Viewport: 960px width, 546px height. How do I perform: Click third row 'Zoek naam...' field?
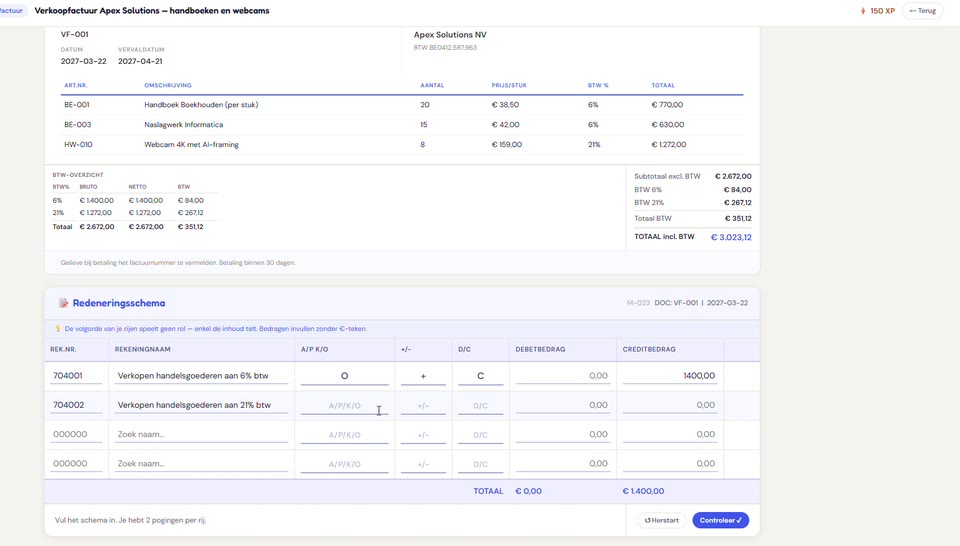click(x=201, y=435)
